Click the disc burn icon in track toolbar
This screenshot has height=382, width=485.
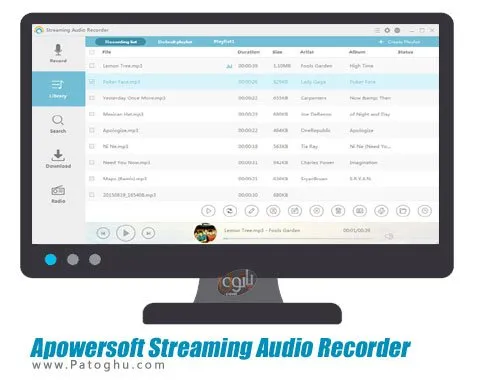click(x=317, y=211)
